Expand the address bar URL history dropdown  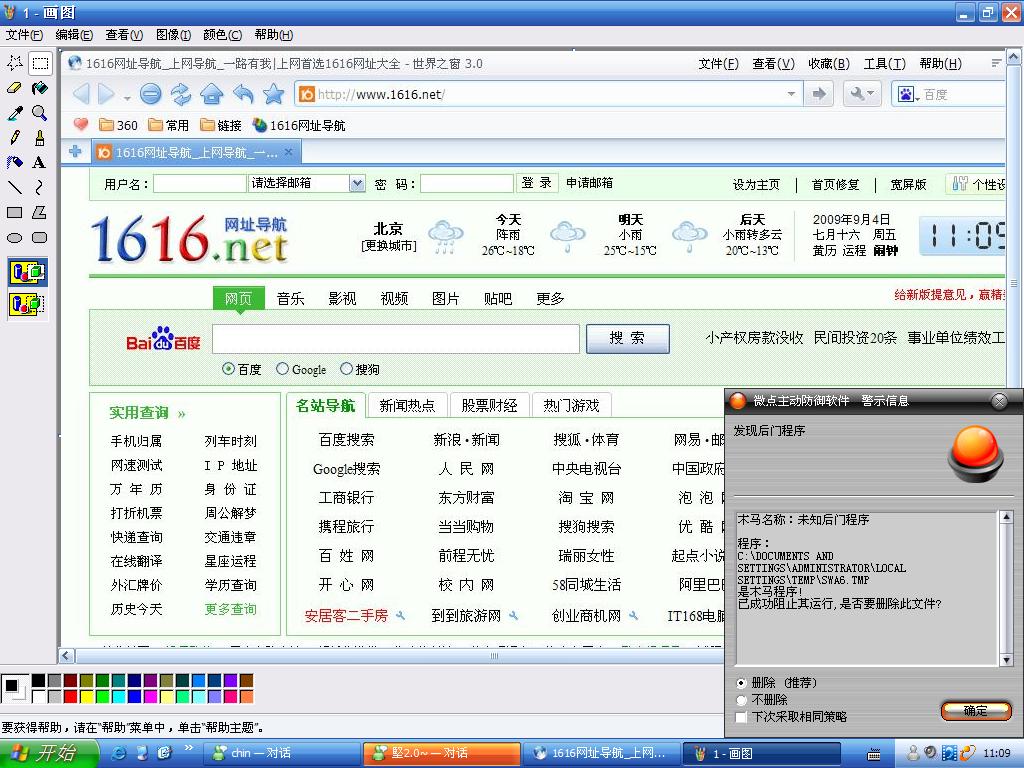coord(792,95)
